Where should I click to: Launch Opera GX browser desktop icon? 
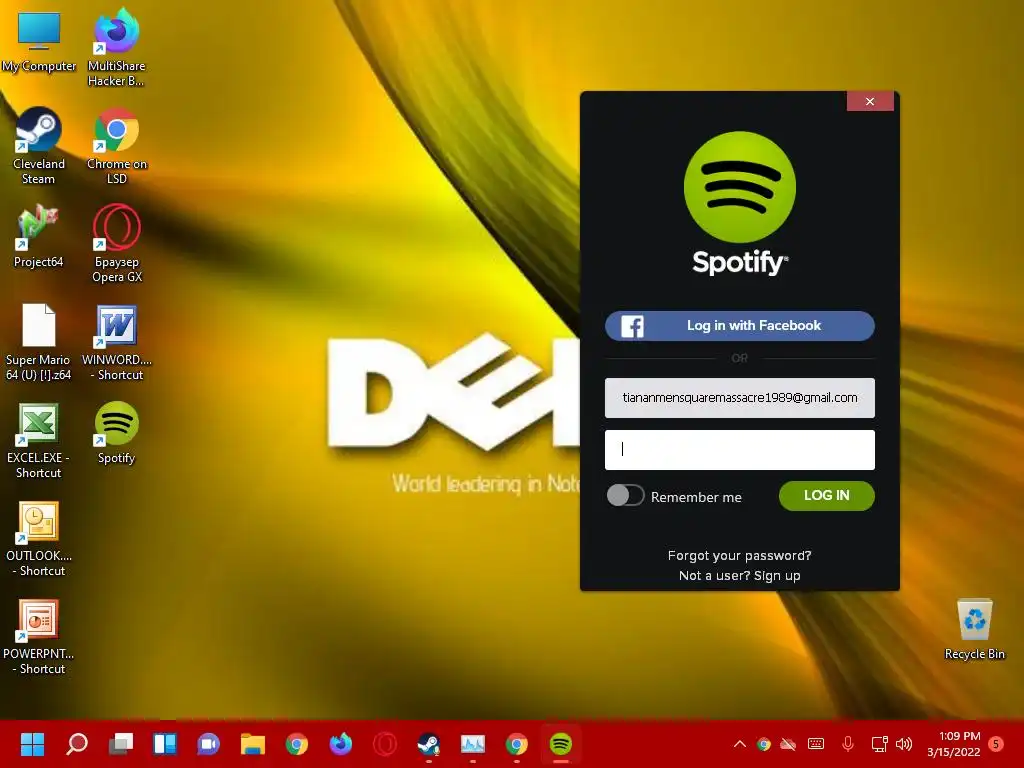pyautogui.click(x=116, y=244)
